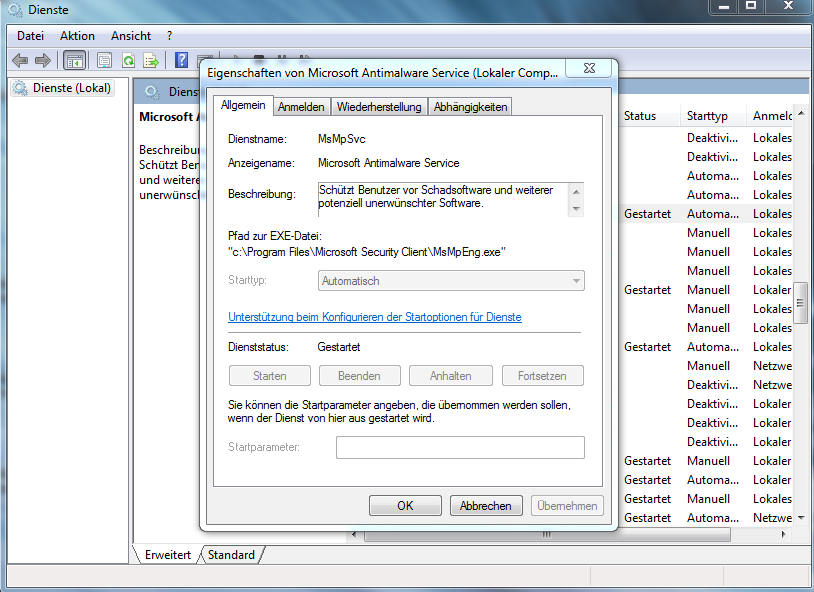814x592 pixels.
Task: Select the Erweitert view tab
Action: pos(167,555)
